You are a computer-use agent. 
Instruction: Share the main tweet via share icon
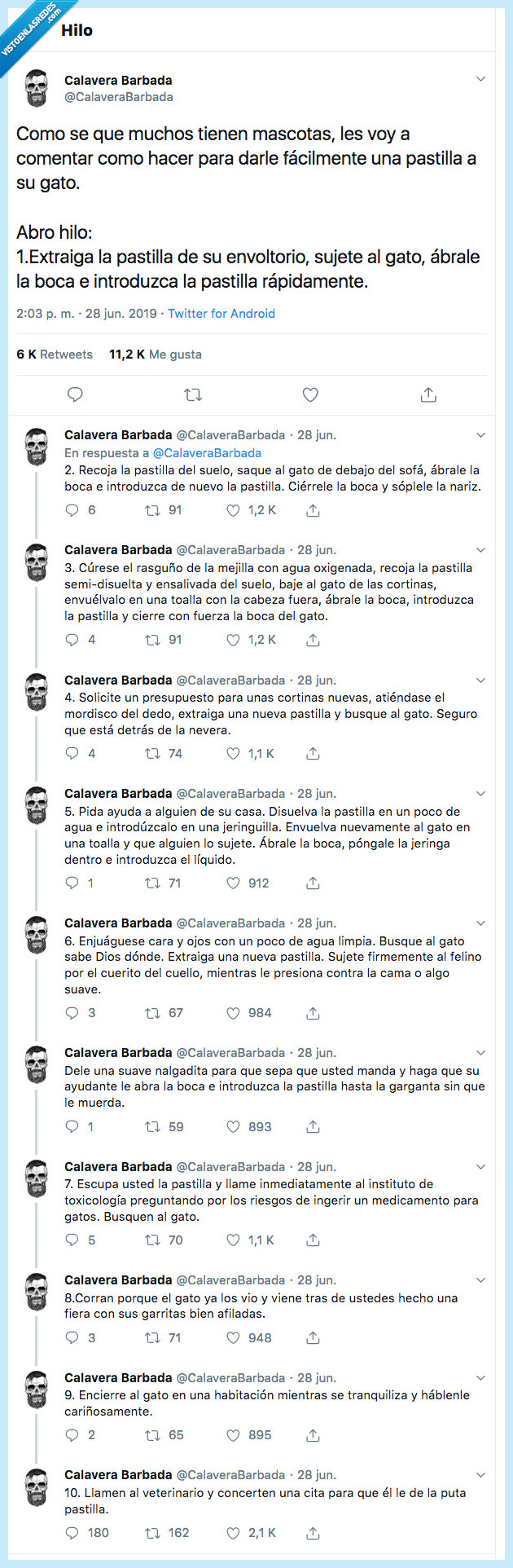[x=428, y=395]
